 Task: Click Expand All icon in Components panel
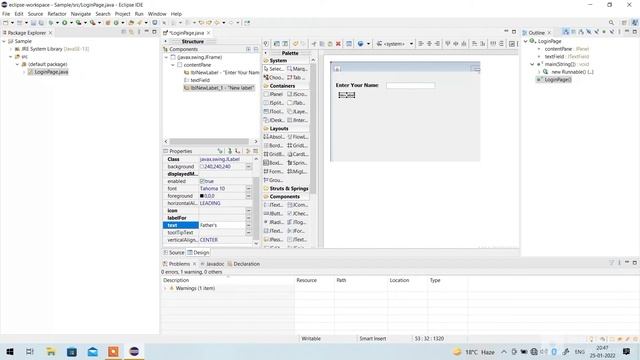click(248, 49)
